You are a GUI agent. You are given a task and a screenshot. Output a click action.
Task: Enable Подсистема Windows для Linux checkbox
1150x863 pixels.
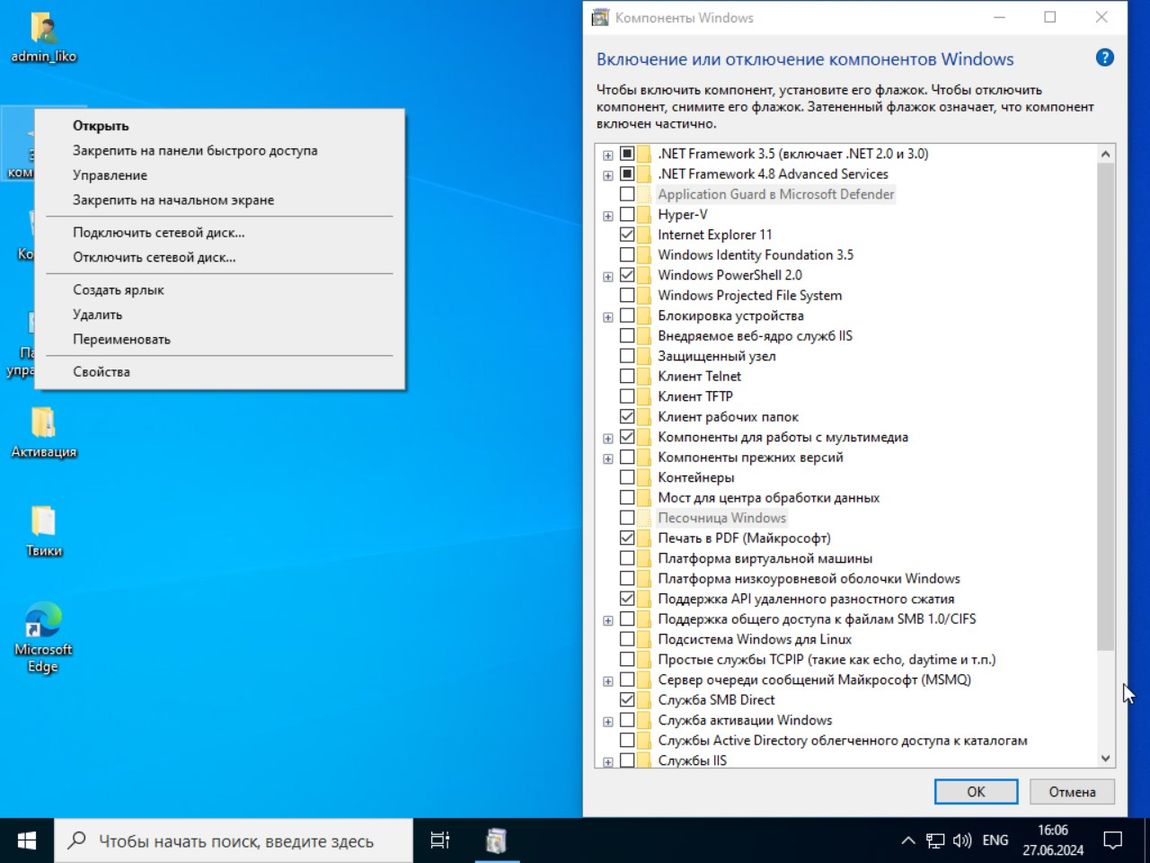point(627,639)
